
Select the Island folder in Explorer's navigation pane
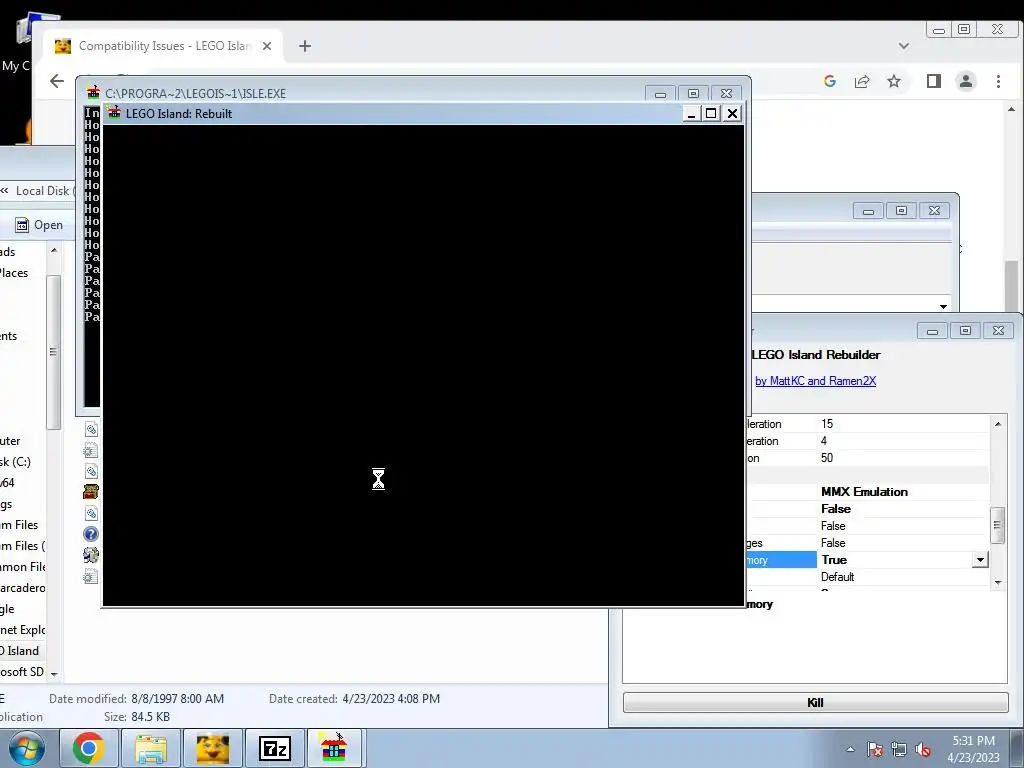pos(20,650)
